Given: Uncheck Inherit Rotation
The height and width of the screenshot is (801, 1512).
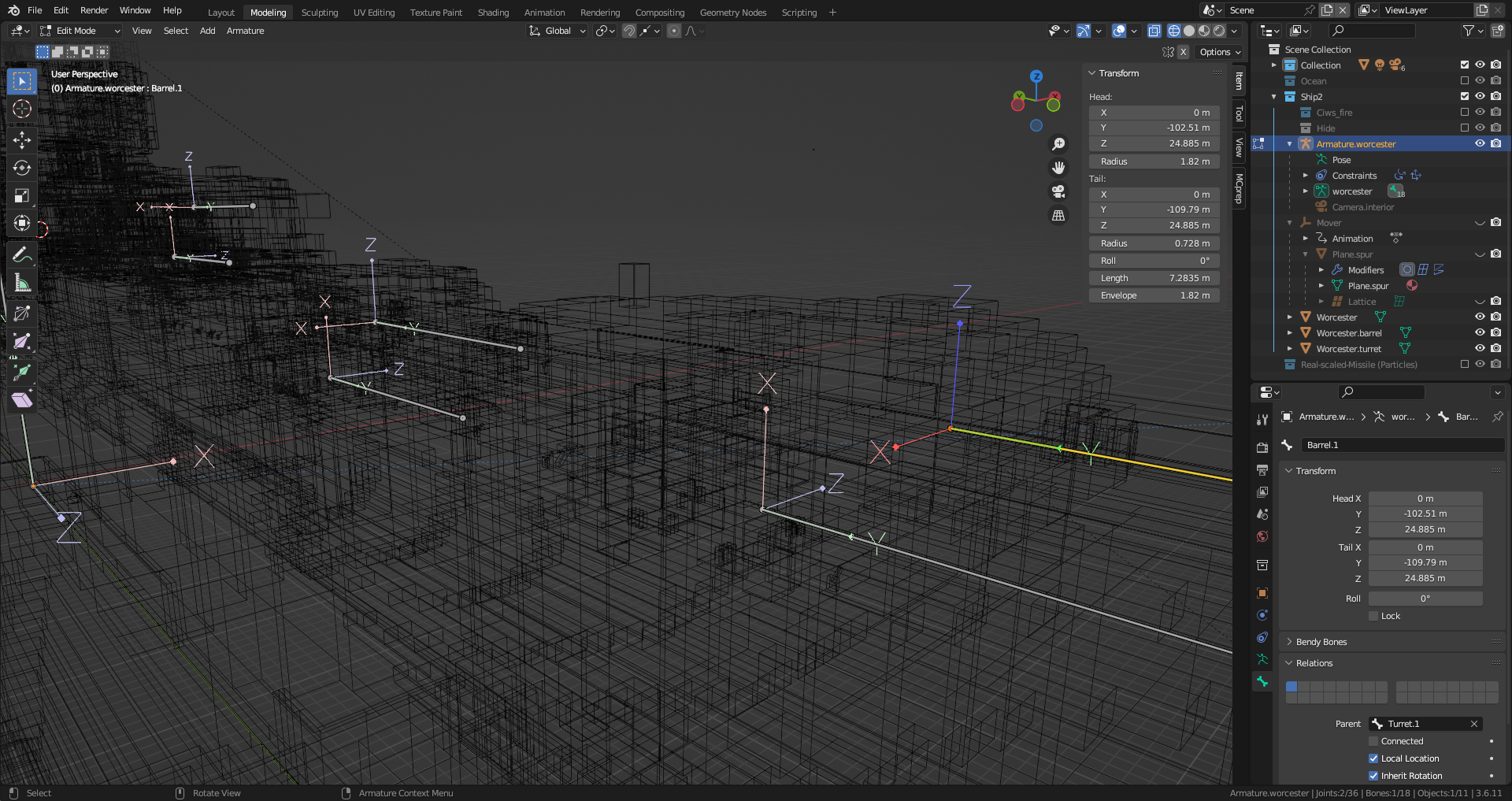Looking at the screenshot, I should coord(1373,776).
